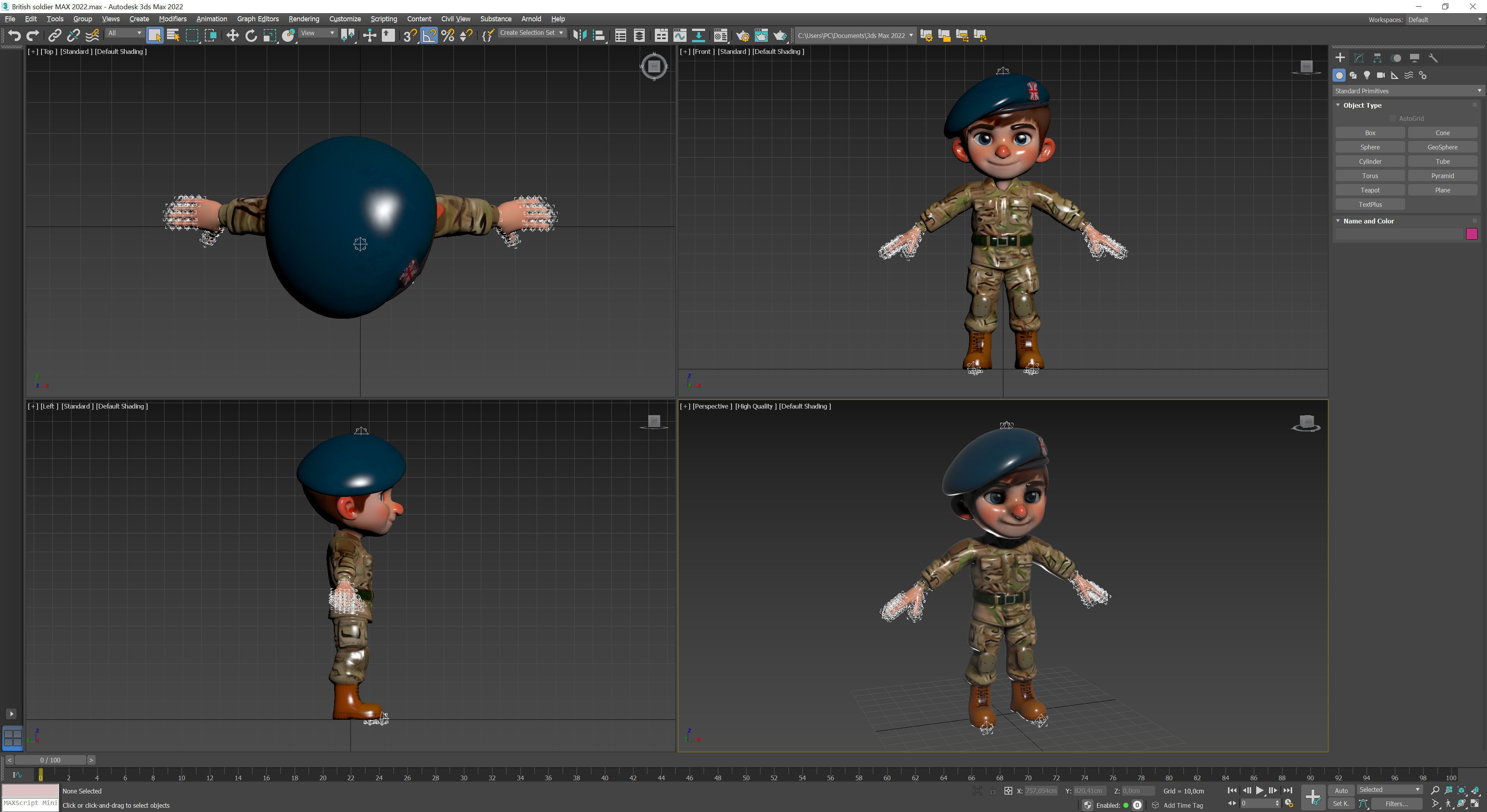Toggle Percent Snap on the toolbar
The width and height of the screenshot is (1487, 812).
pos(447,36)
